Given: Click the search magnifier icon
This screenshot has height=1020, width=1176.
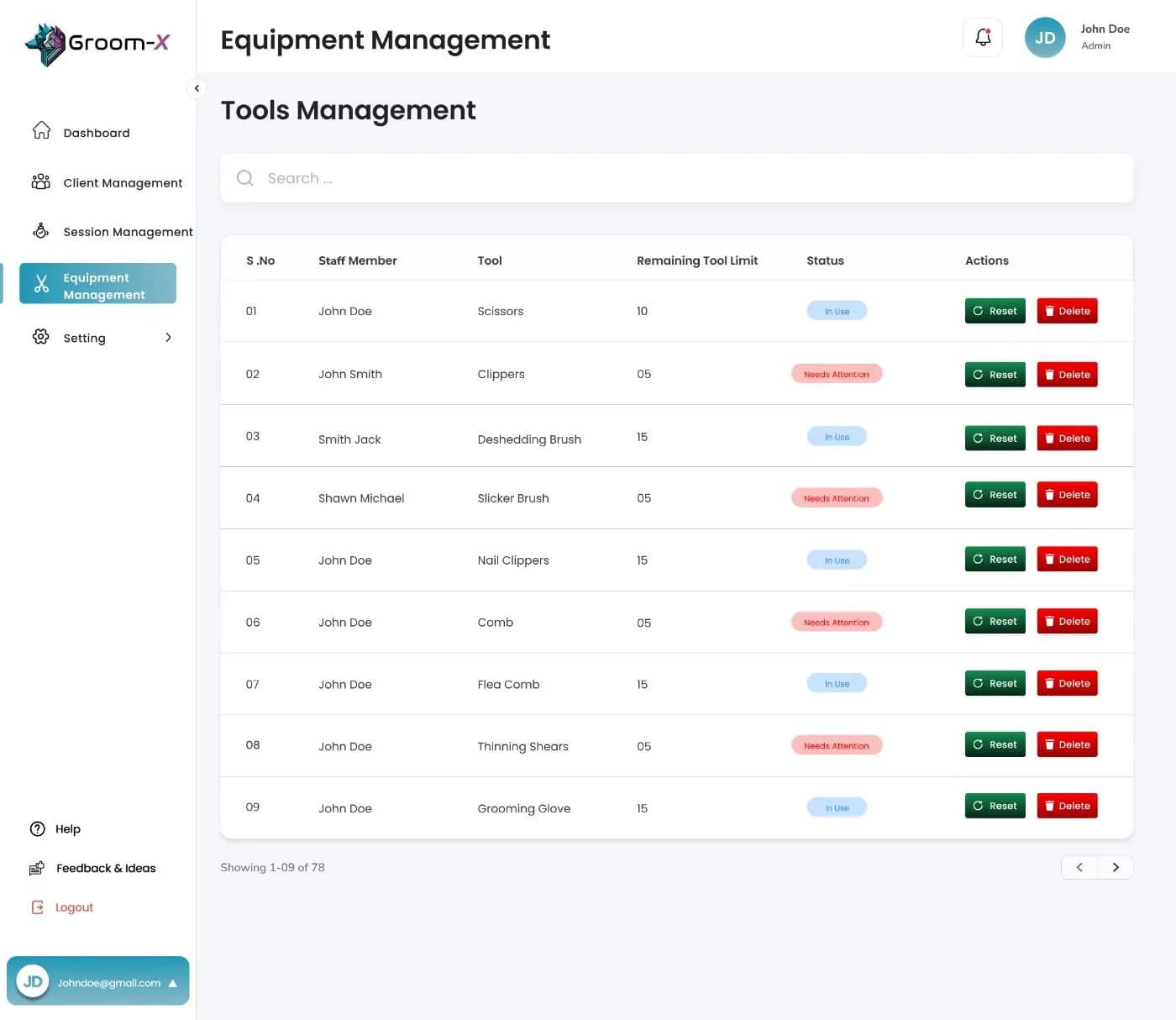Looking at the screenshot, I should [x=244, y=178].
